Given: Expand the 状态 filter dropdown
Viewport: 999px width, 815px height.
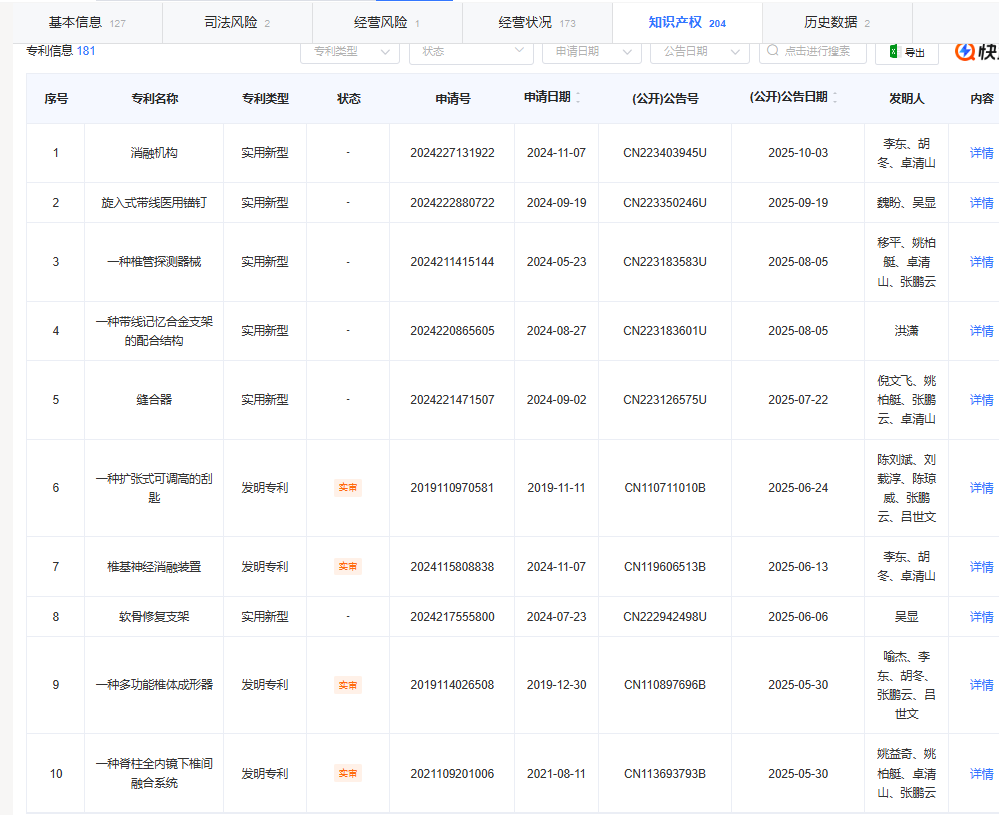Looking at the screenshot, I should point(471,51).
